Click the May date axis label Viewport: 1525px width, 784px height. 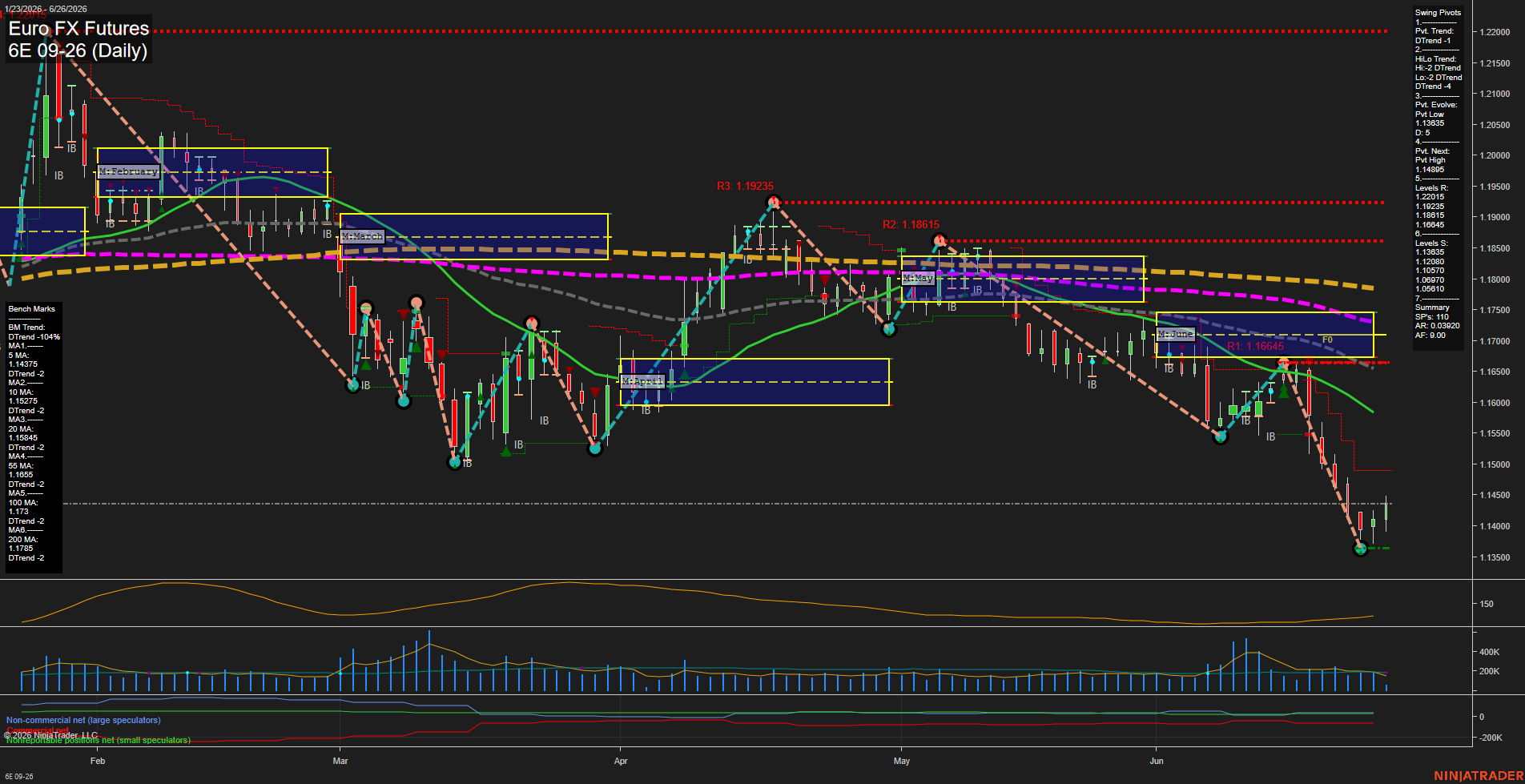tap(902, 761)
